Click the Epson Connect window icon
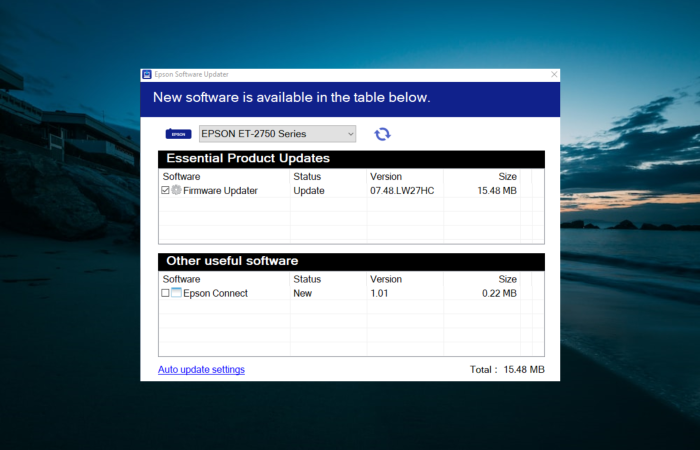 tap(176, 293)
